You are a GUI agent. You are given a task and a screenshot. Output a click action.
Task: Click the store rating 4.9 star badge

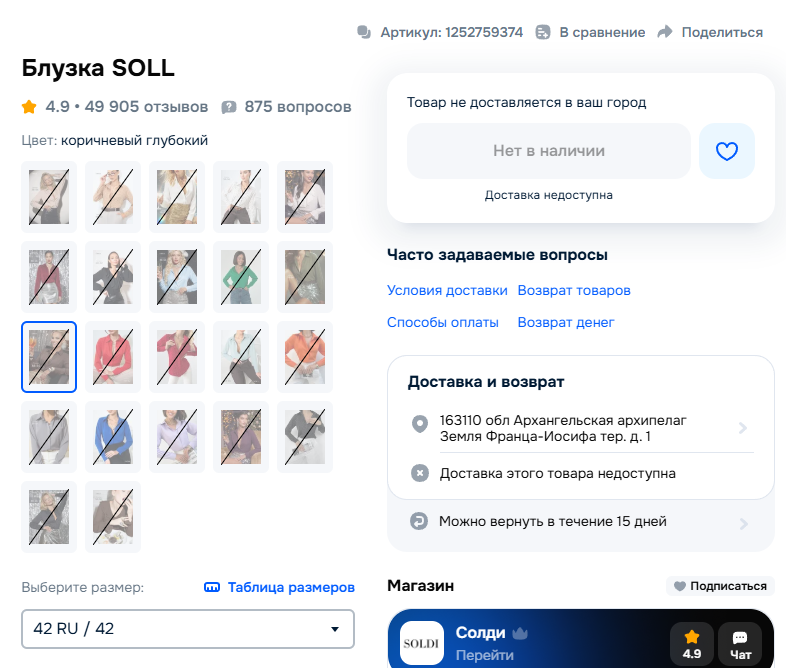tap(692, 644)
